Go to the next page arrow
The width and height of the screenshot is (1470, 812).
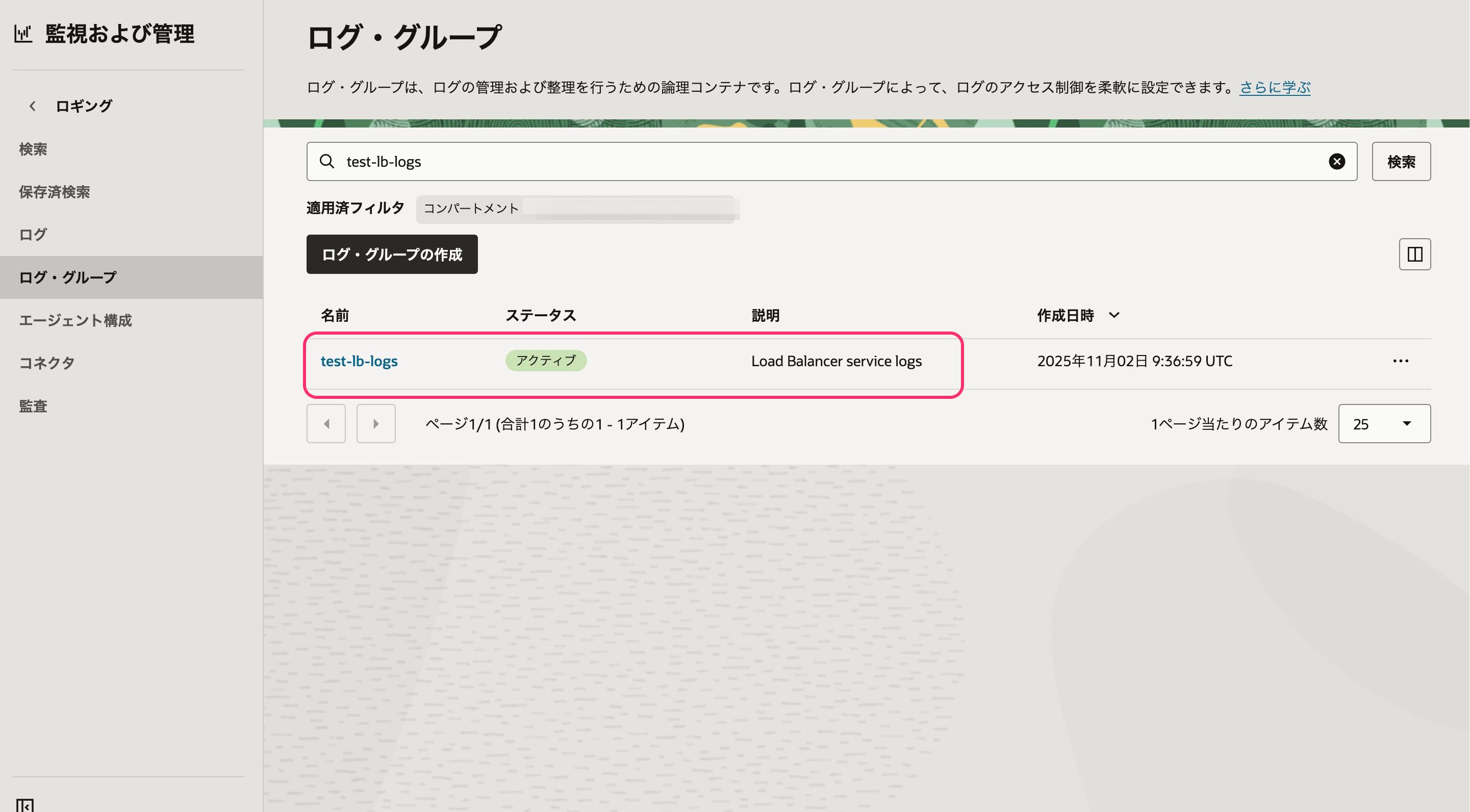(375, 424)
